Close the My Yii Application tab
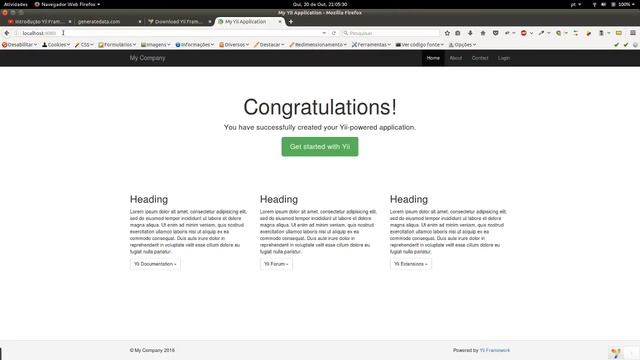 (280, 22)
